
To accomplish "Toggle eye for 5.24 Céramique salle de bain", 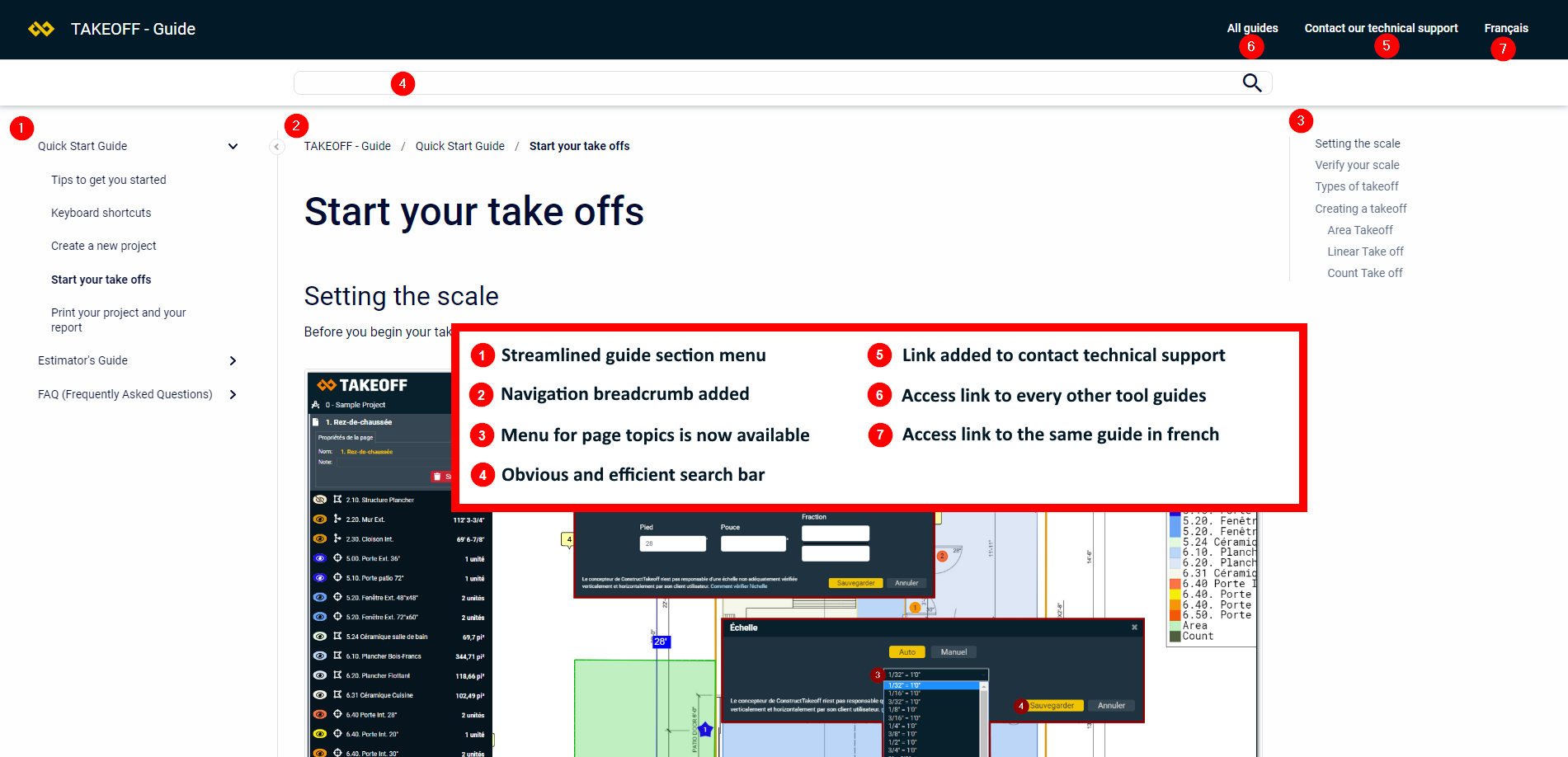I will (x=320, y=637).
